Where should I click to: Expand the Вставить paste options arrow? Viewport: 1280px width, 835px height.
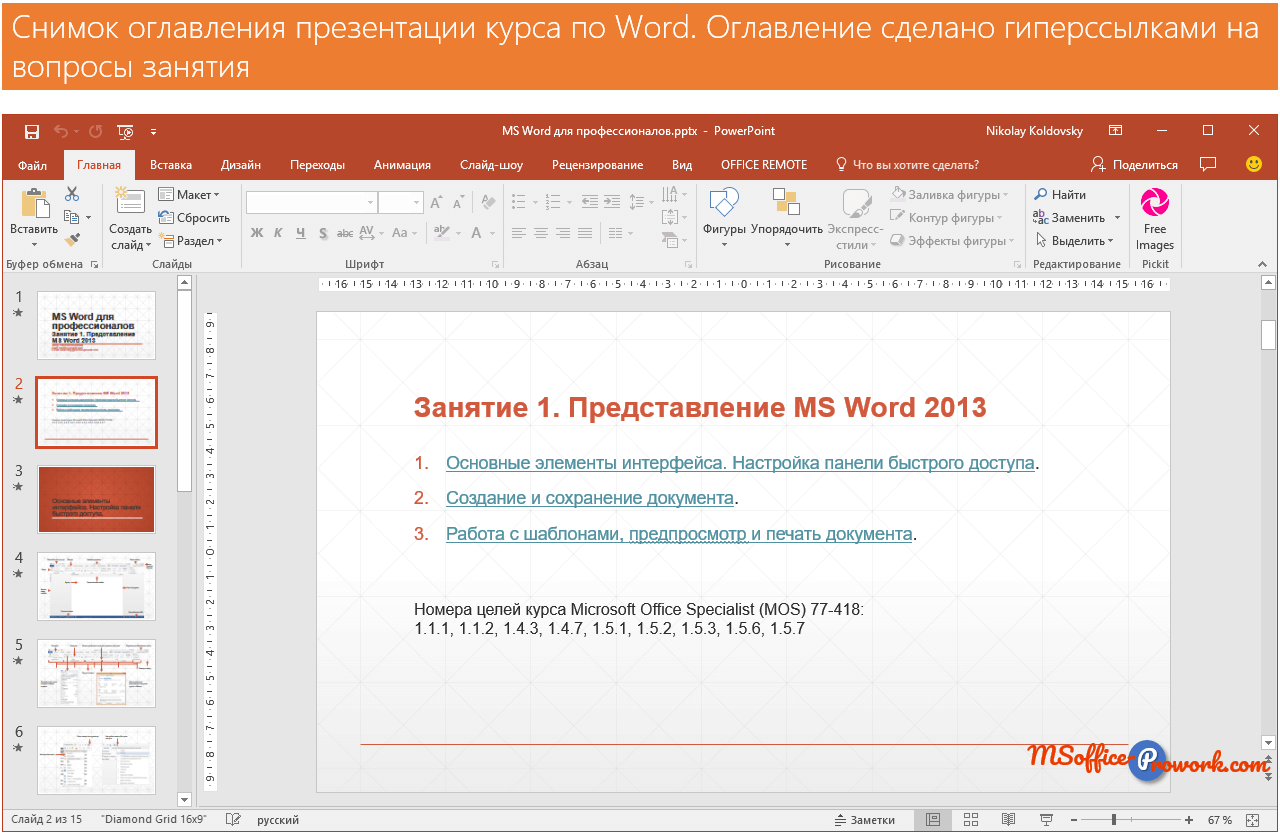[35, 244]
